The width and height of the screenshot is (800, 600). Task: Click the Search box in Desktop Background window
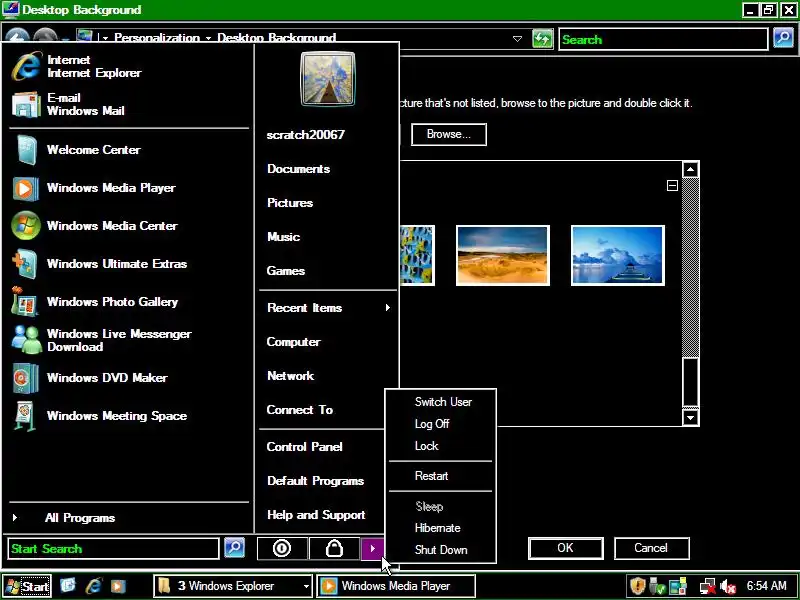tap(663, 39)
